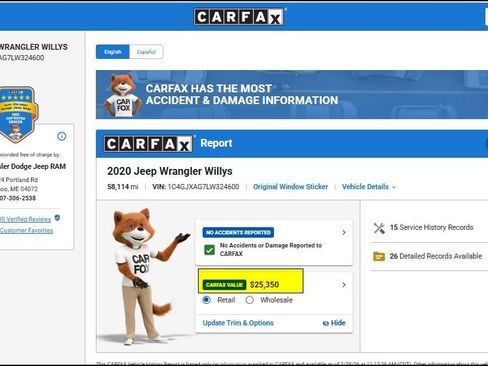This screenshot has width=488, height=366.
Task: Click the No Accidents Reported badge
Action: point(238,232)
